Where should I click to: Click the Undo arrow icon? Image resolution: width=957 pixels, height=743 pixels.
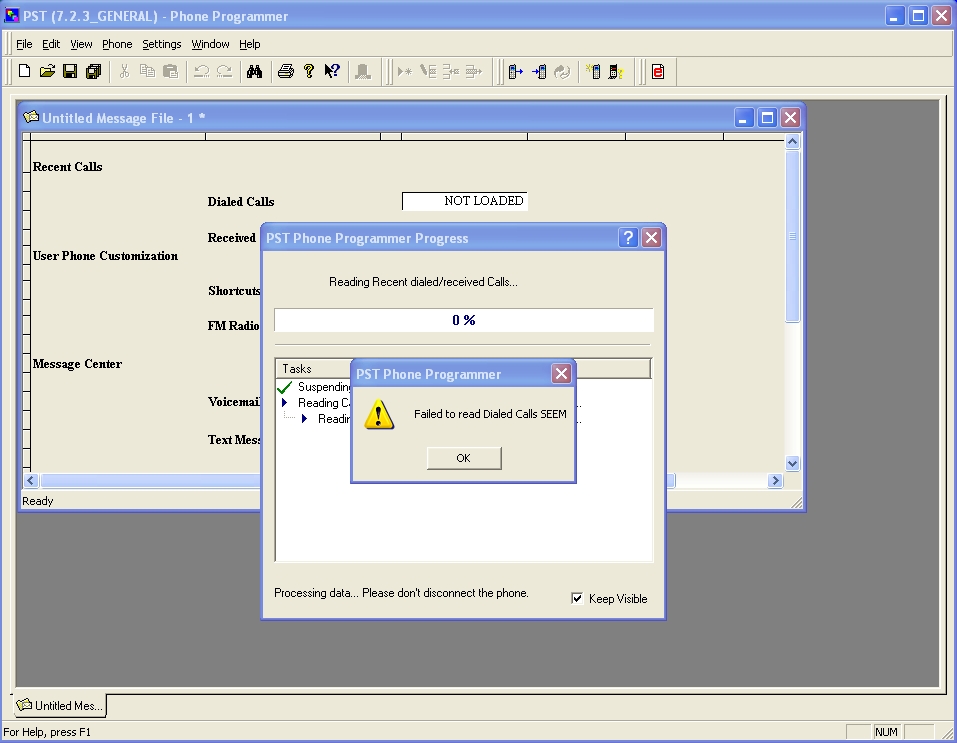click(x=201, y=71)
